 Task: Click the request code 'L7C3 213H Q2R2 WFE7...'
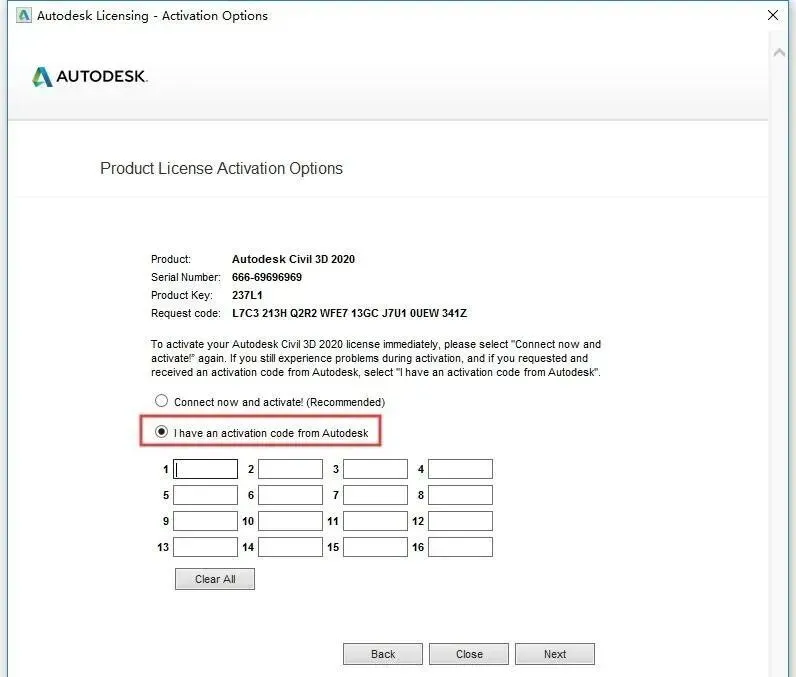[349, 313]
